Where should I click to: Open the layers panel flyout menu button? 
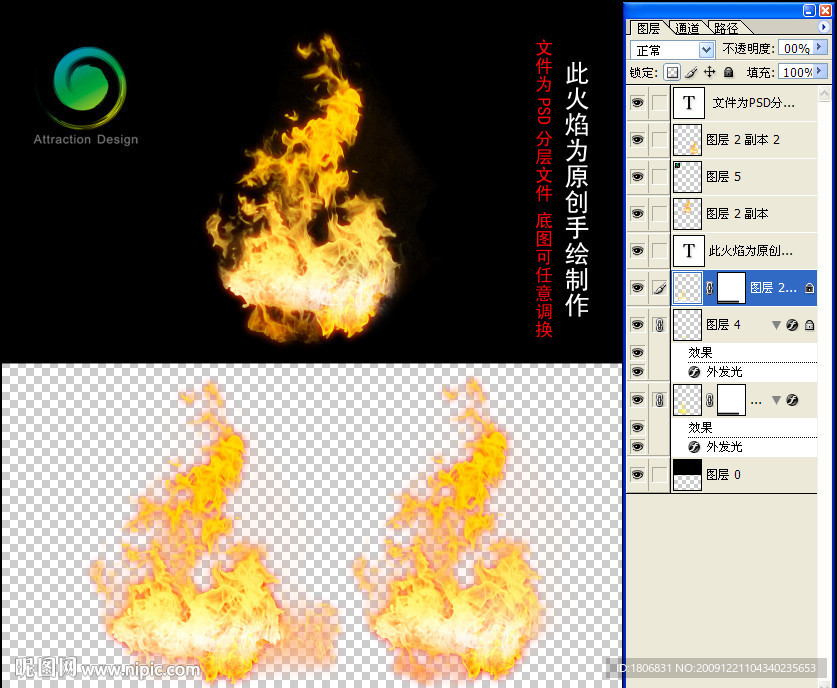pos(823,27)
